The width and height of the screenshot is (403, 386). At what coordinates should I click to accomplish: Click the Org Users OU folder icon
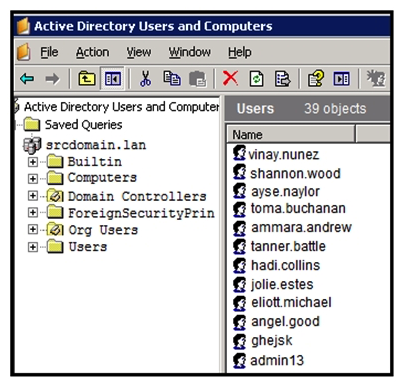click(x=55, y=229)
